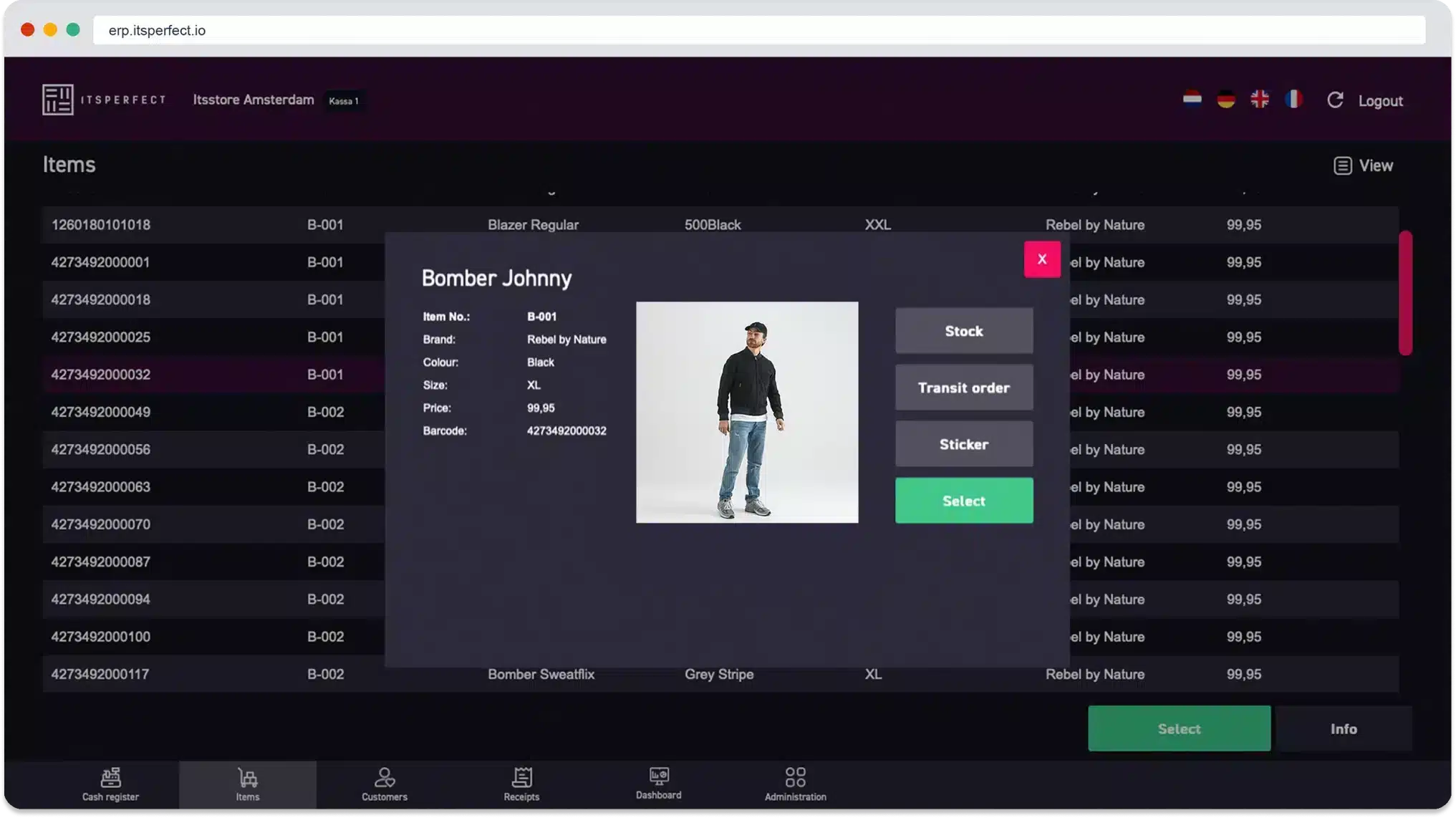Select row with barcode 4273492000117
1456x818 pixels.
pyautogui.click(x=720, y=674)
